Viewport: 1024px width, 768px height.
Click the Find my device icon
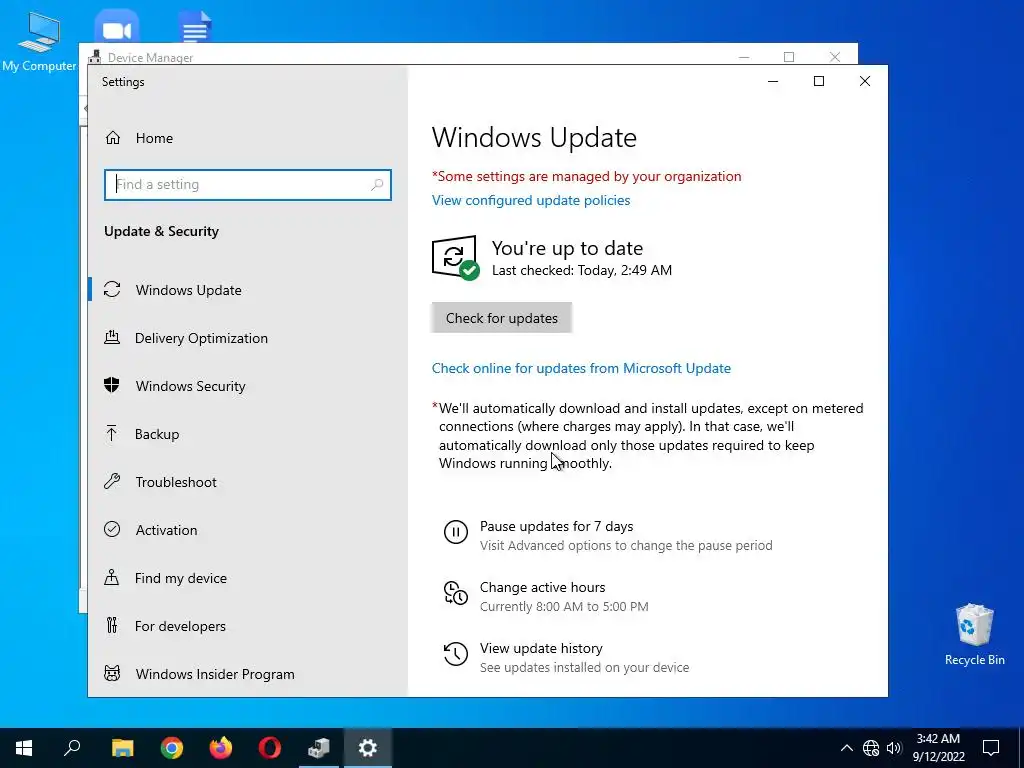(112, 578)
